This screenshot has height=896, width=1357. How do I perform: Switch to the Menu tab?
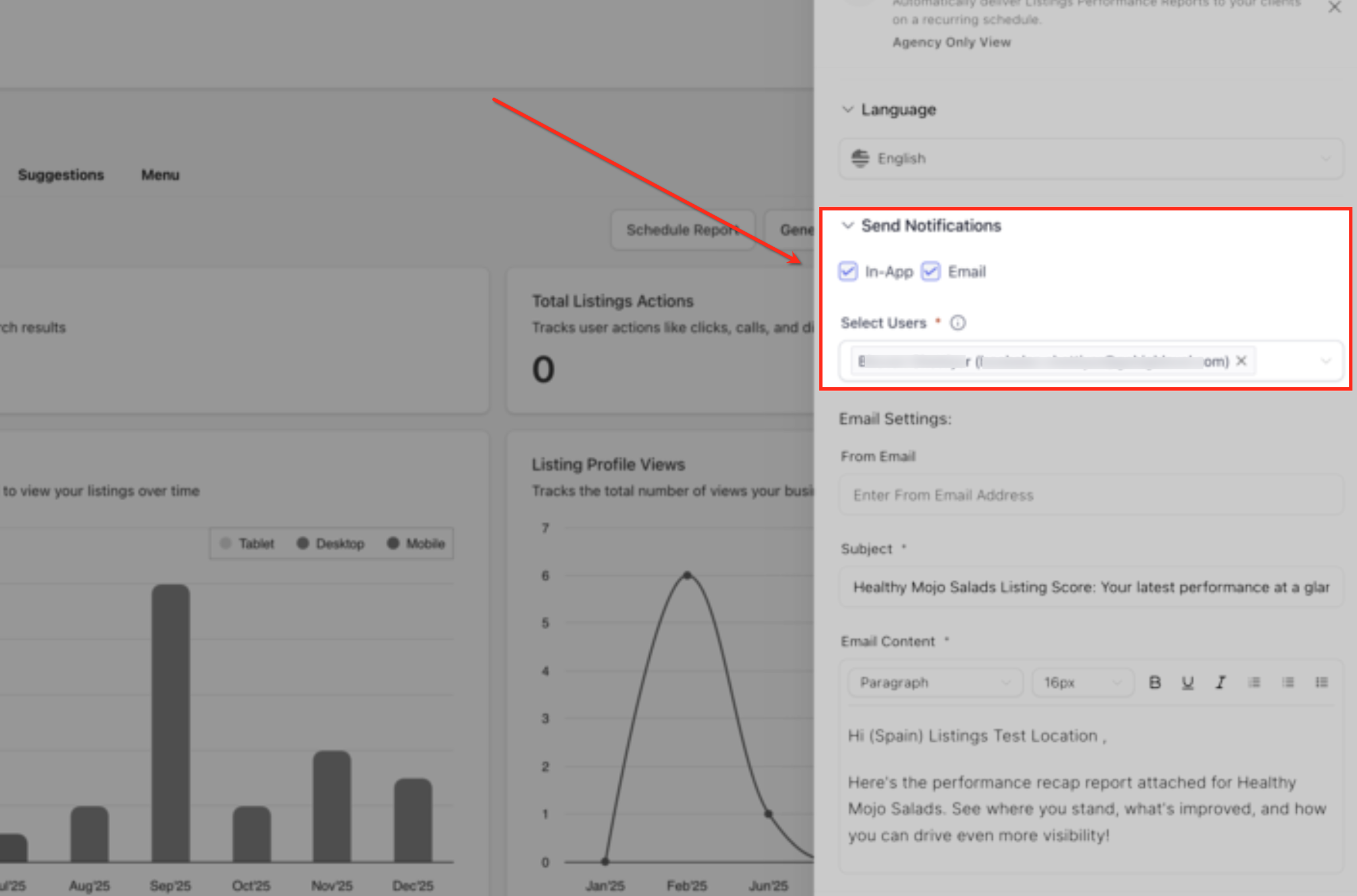(x=160, y=175)
